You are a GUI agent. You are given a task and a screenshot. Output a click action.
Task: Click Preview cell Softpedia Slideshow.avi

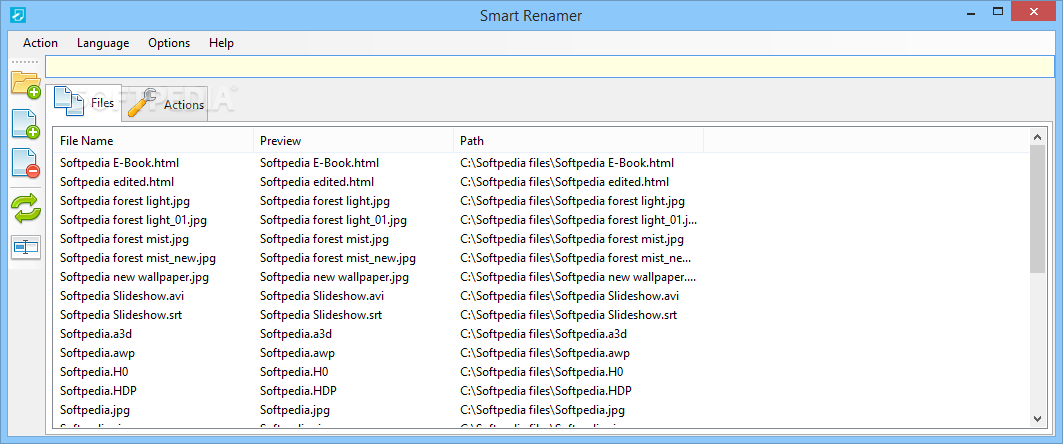322,296
